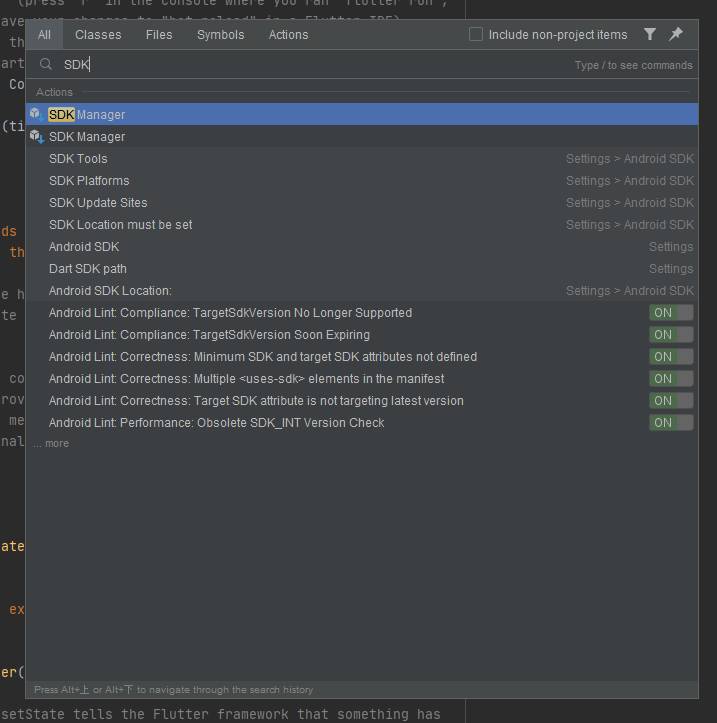717x723 pixels.
Task: Toggle Target SDK not targeting latest version
Action: 671,401
